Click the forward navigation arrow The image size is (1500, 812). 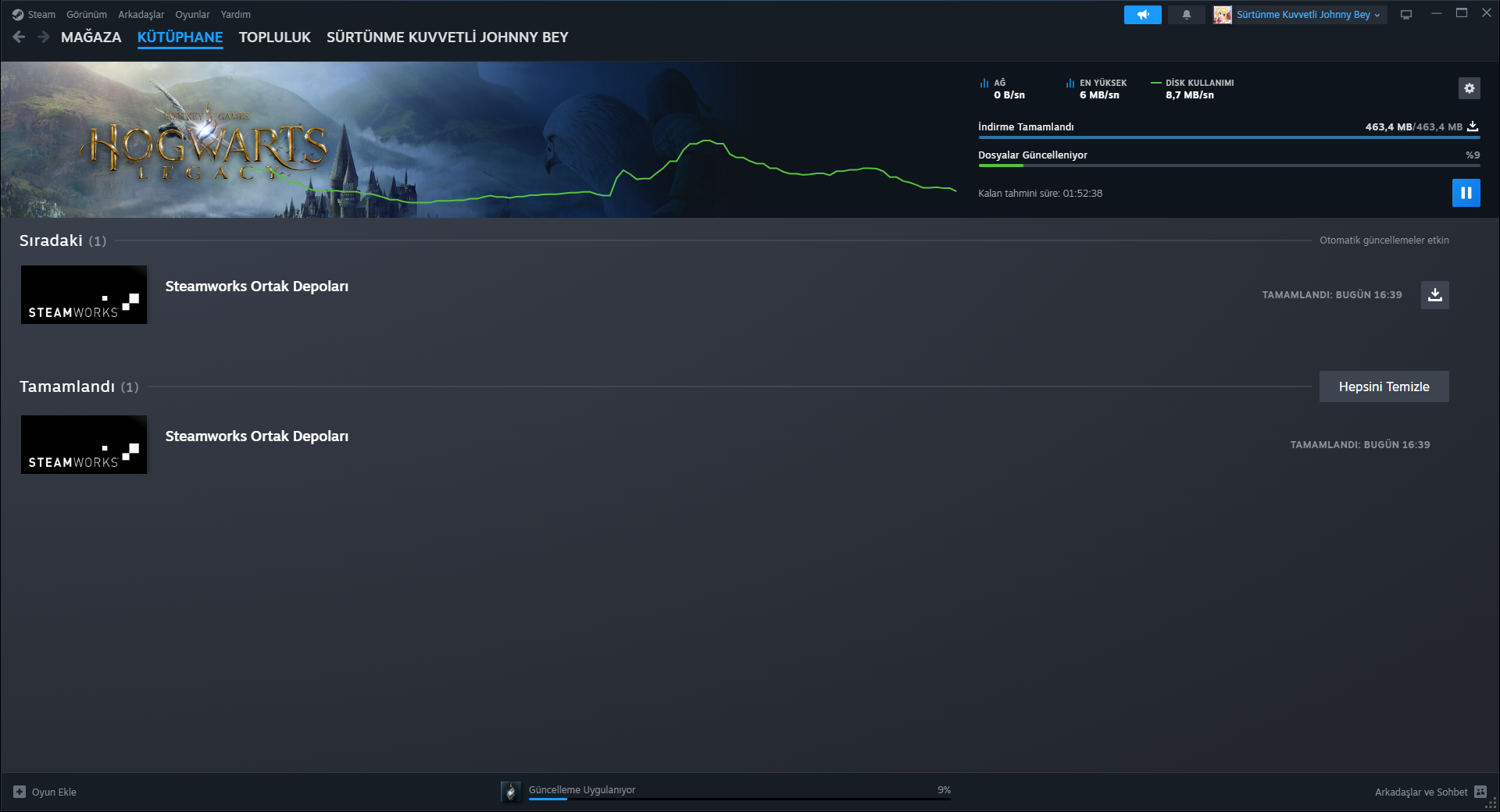click(x=44, y=37)
